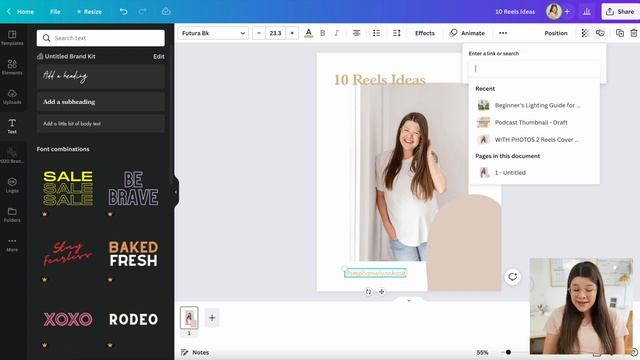Screen dimensions: 640x360
Task: Choose the BAKED FRESH font combination
Action: (133, 253)
